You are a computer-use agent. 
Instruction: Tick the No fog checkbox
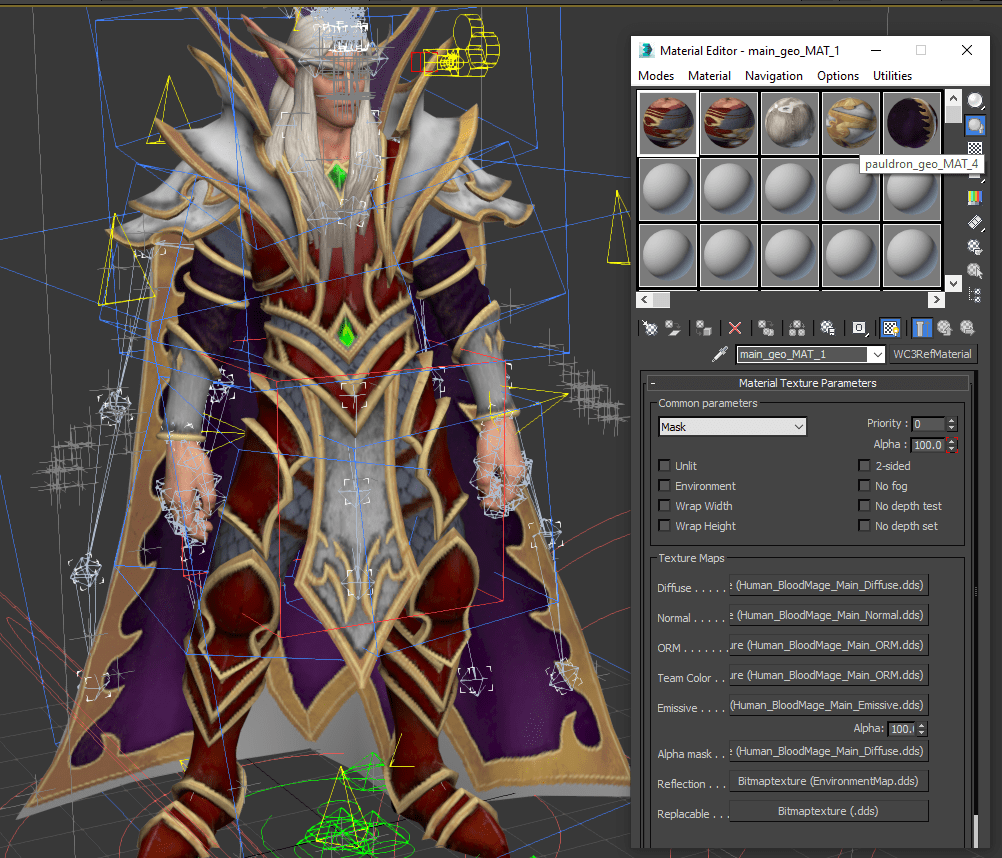point(864,486)
